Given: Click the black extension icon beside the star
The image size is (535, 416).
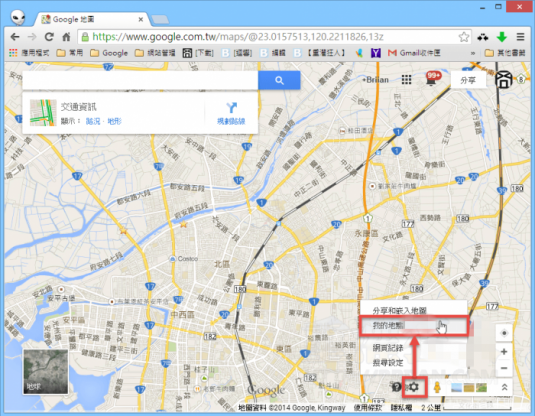Looking at the screenshot, I should [x=482, y=37].
